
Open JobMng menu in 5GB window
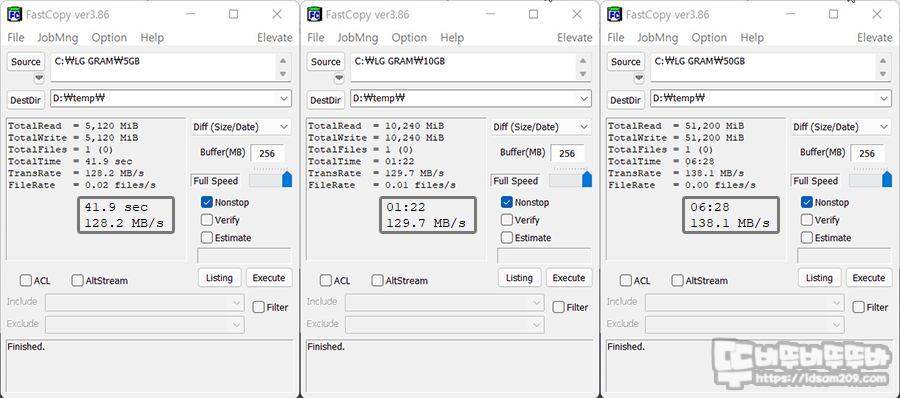coord(57,37)
